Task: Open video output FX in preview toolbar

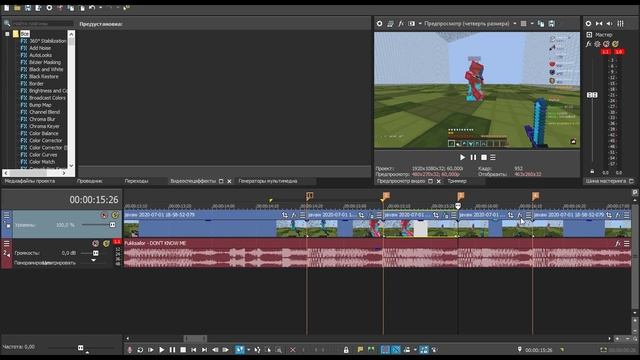Action: coord(401,24)
